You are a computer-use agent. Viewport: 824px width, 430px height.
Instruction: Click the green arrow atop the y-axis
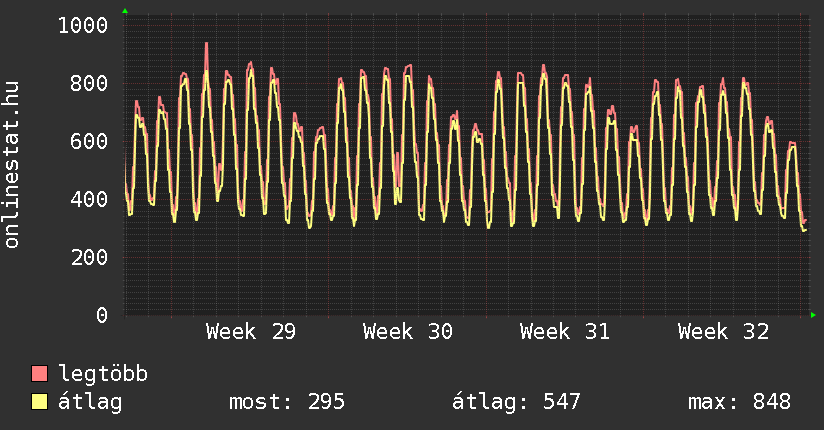(125, 11)
